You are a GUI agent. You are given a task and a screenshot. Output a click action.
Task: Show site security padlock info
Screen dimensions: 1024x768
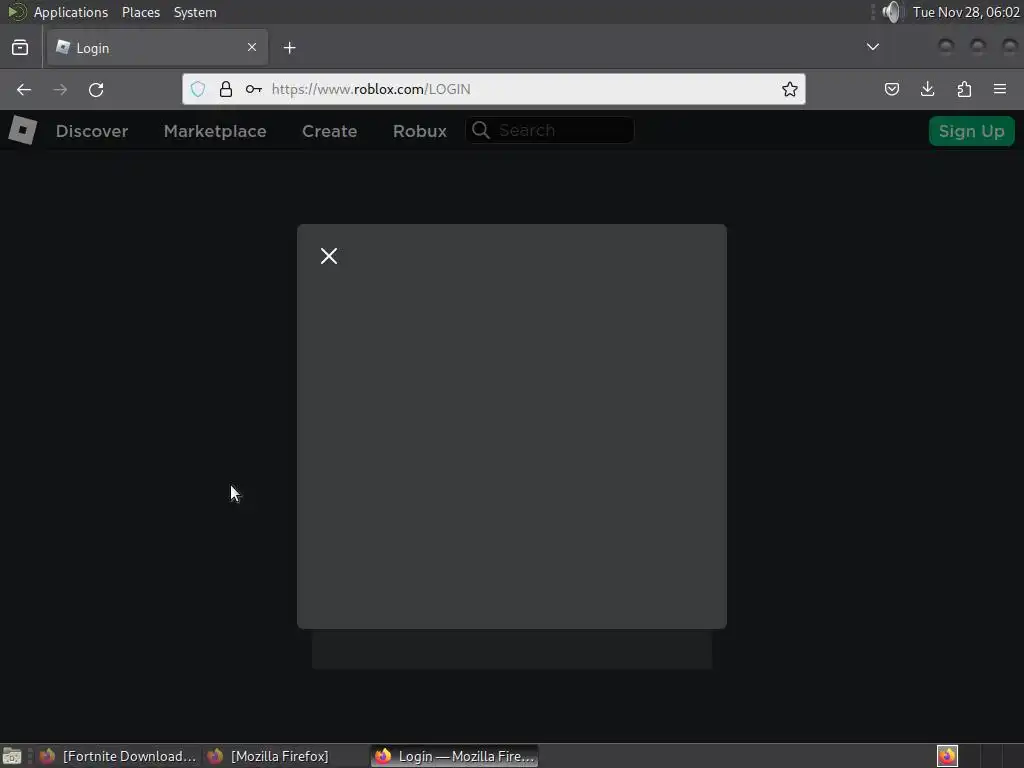226,89
